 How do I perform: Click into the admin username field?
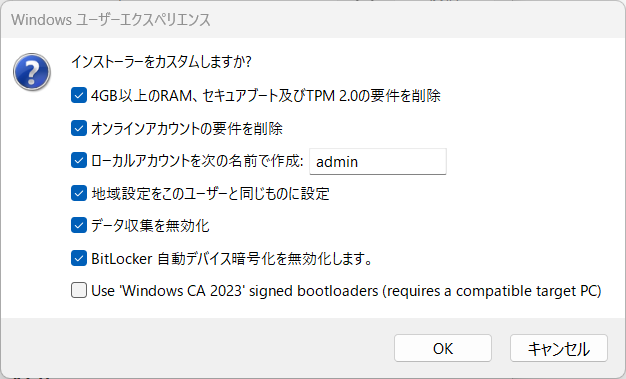378,161
